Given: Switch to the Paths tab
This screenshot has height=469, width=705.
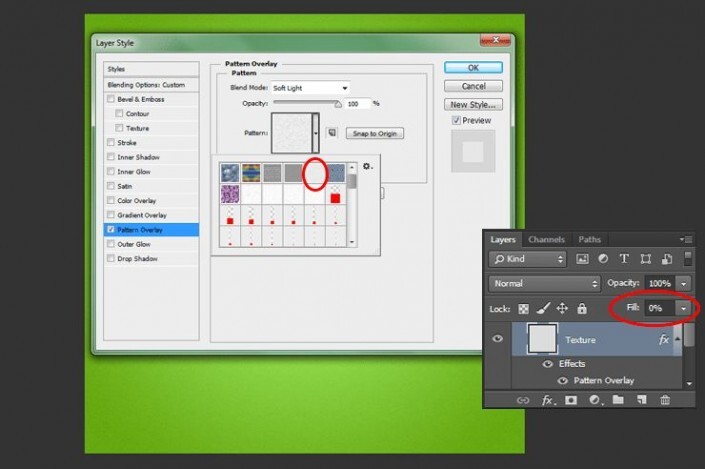Looking at the screenshot, I should click(x=590, y=240).
